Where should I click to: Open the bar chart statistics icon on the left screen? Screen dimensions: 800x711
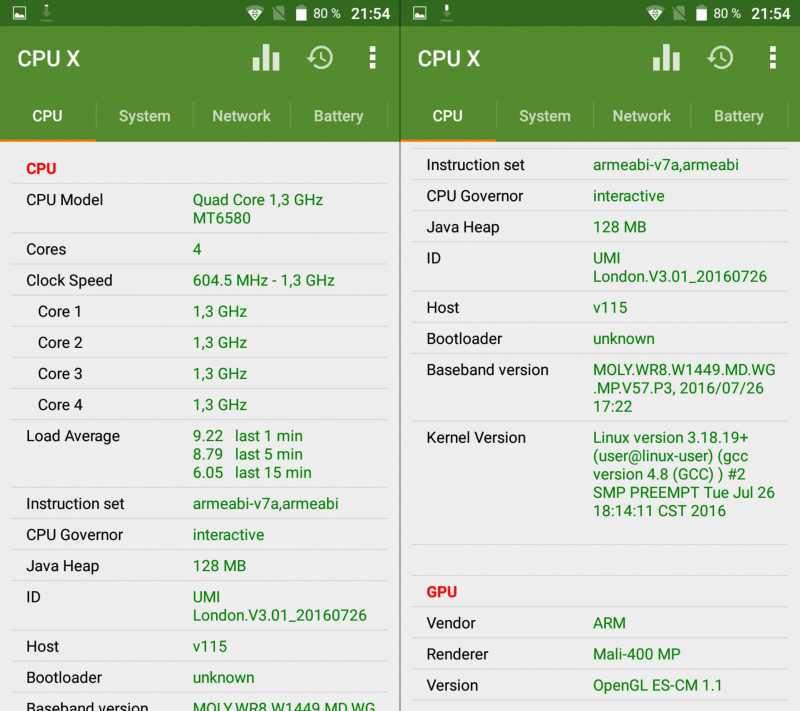pyautogui.click(x=266, y=58)
